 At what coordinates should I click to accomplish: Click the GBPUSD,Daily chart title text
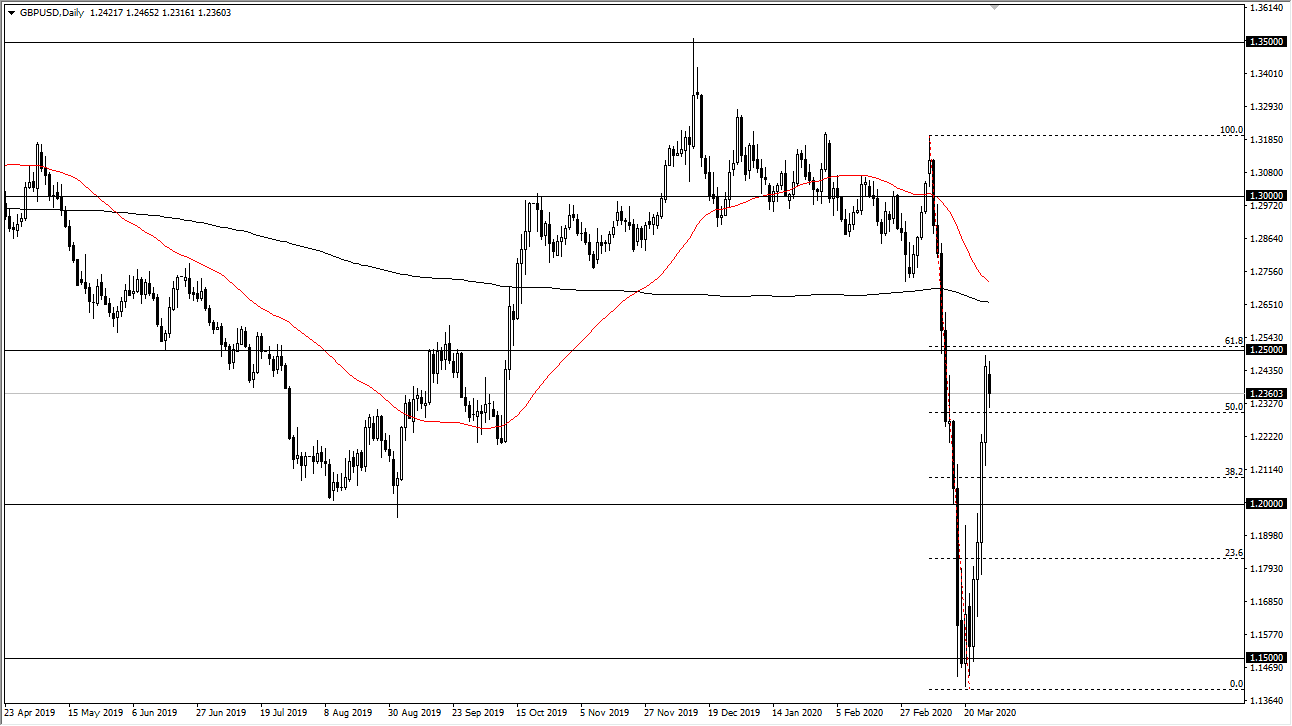51,12
